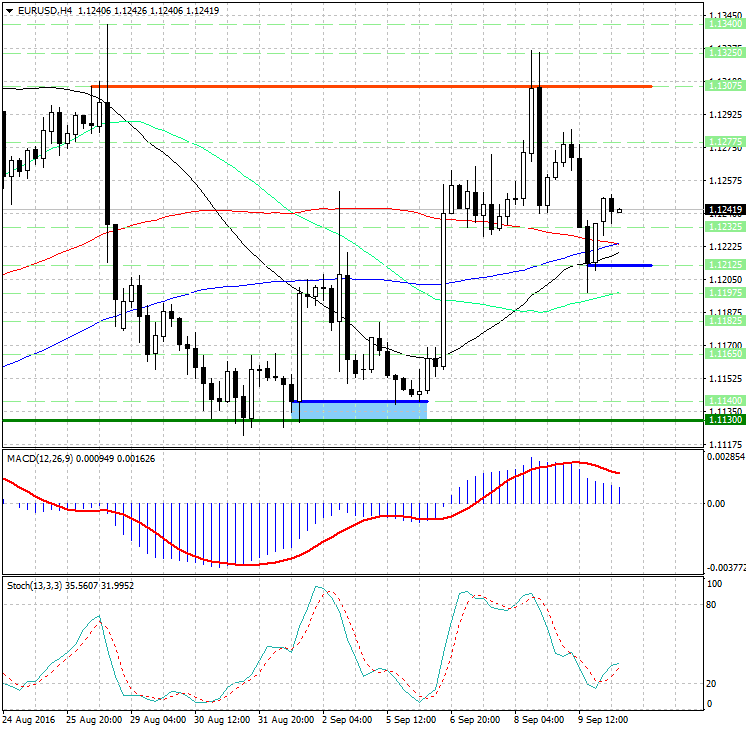Click the 6 Sep 20:00 time label
This screenshot has width=746, height=731.
tap(477, 719)
